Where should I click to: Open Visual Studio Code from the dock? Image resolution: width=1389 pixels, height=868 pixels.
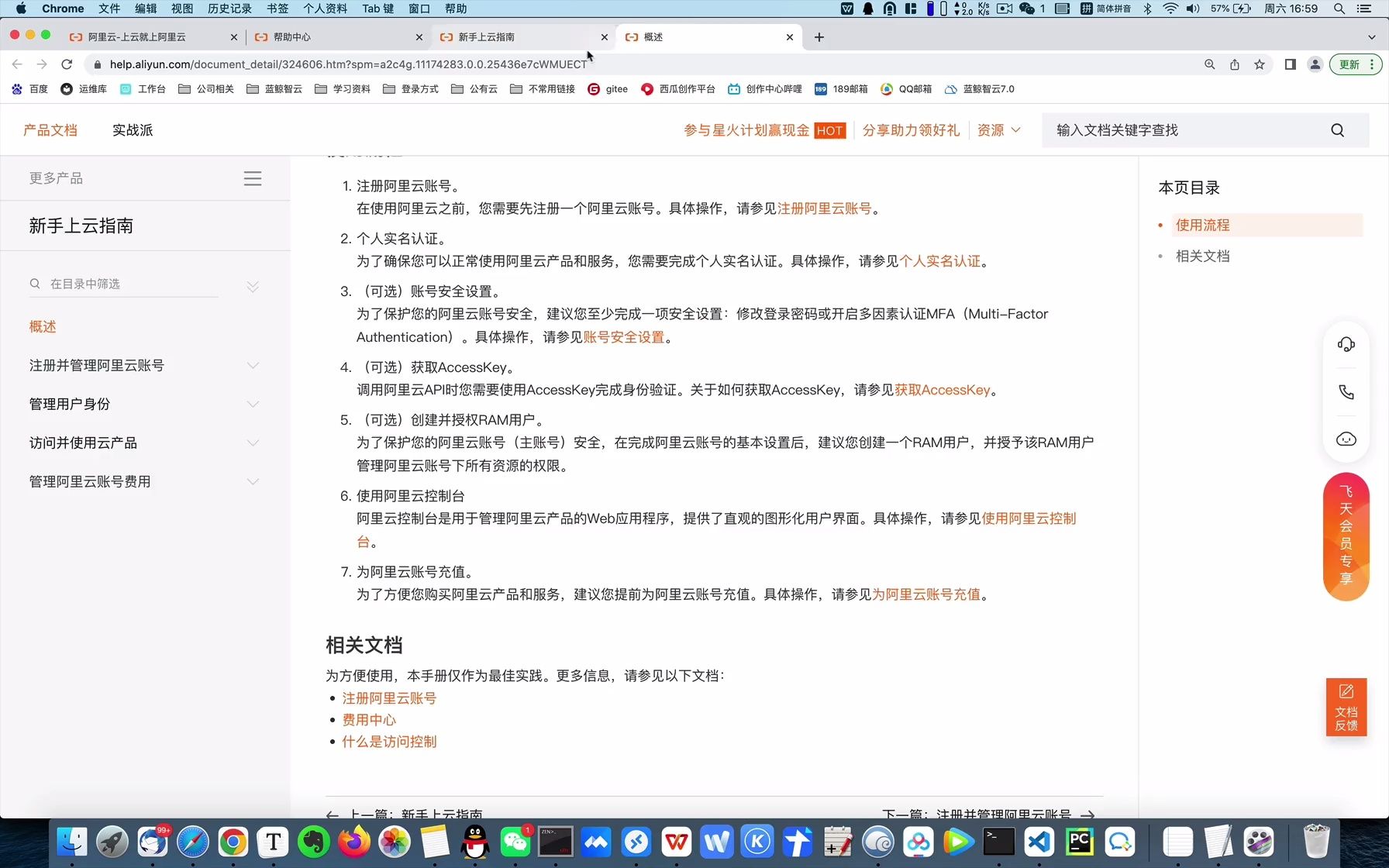1039,842
